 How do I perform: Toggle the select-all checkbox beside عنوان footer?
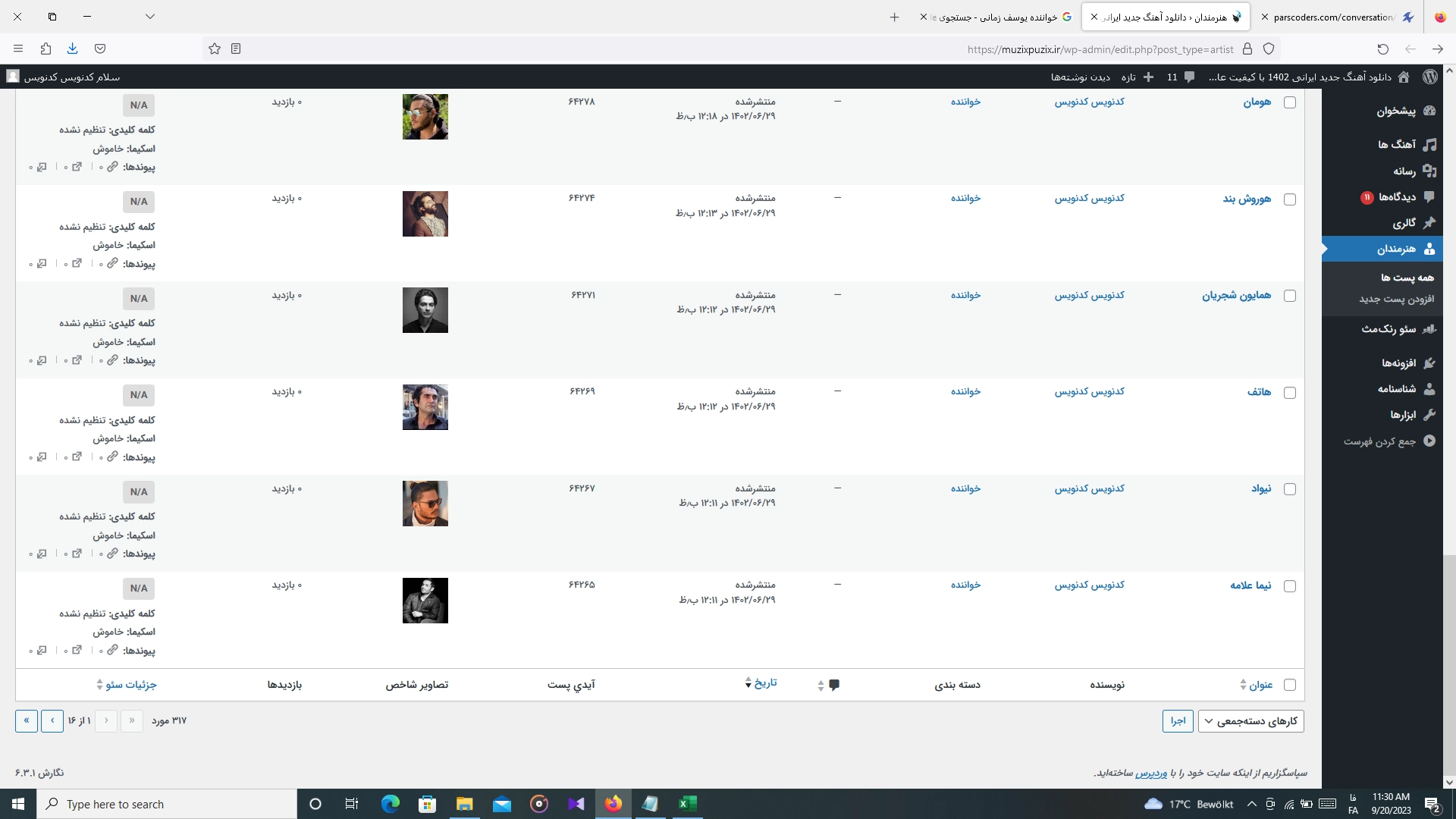pos(1289,685)
